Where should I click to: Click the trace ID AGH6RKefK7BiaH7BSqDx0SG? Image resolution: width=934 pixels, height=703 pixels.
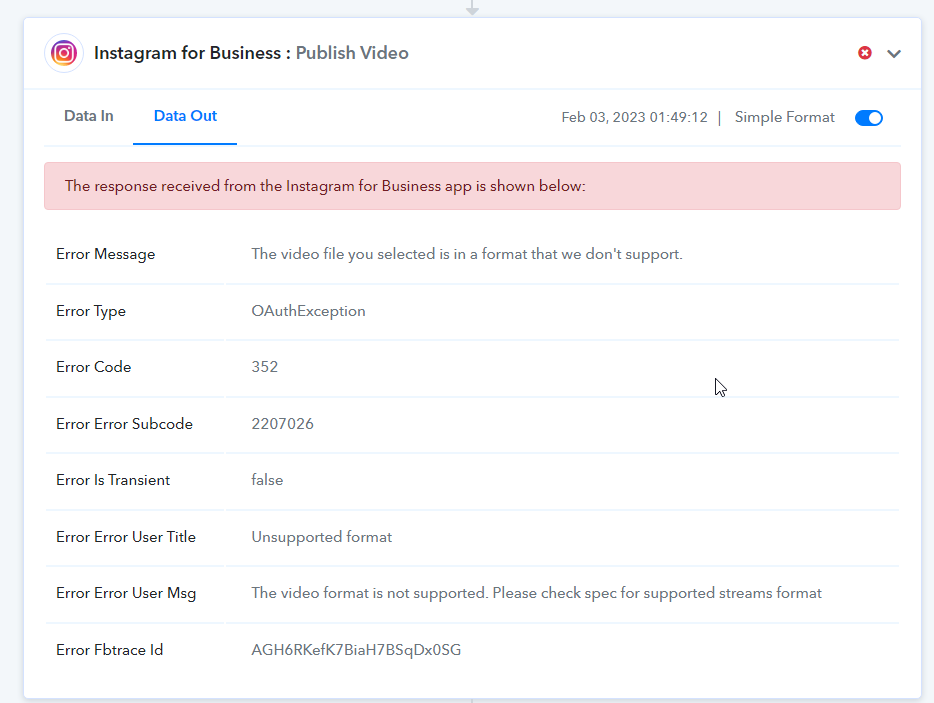[x=356, y=650]
